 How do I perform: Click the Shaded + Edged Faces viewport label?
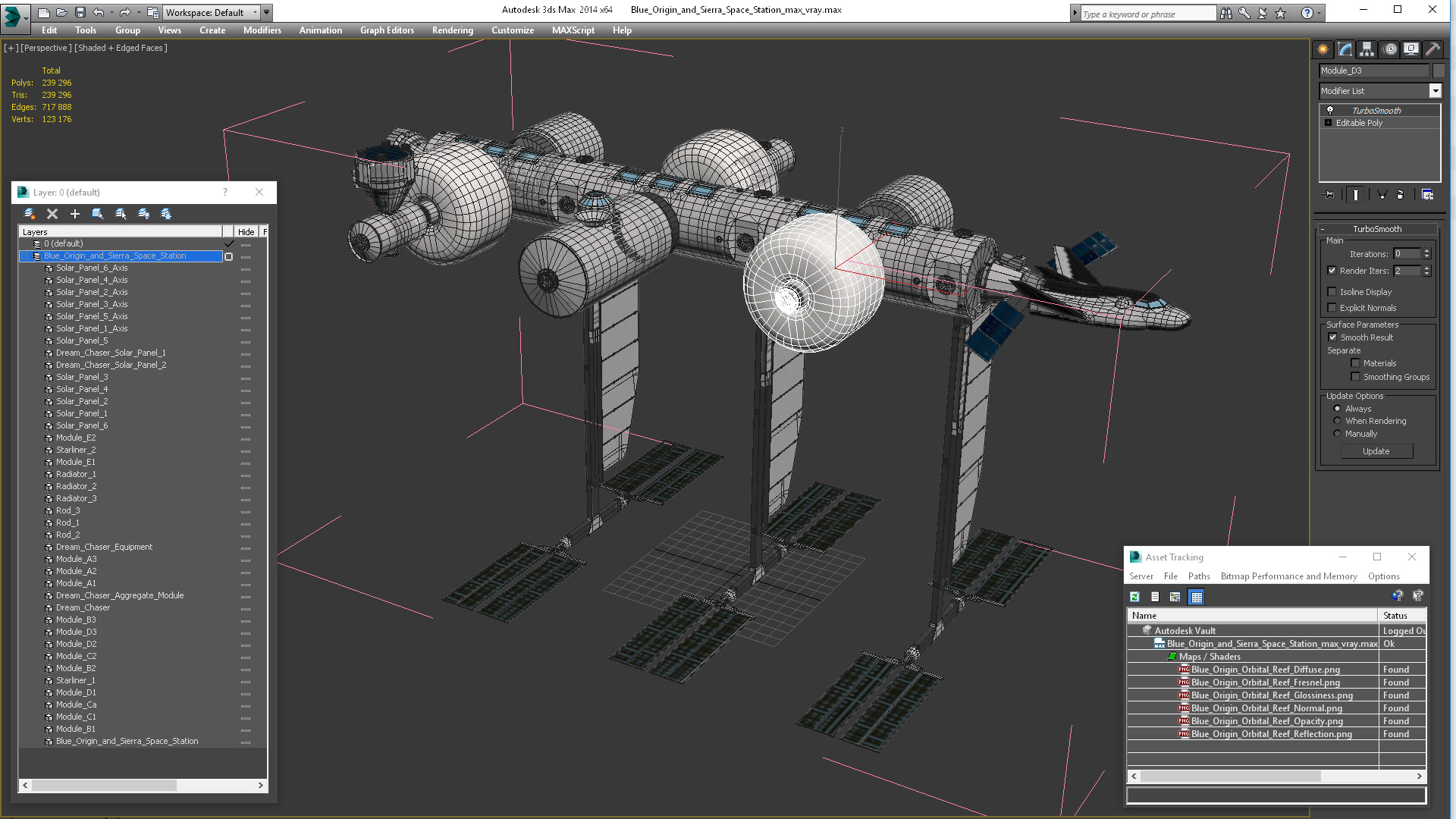click(121, 48)
